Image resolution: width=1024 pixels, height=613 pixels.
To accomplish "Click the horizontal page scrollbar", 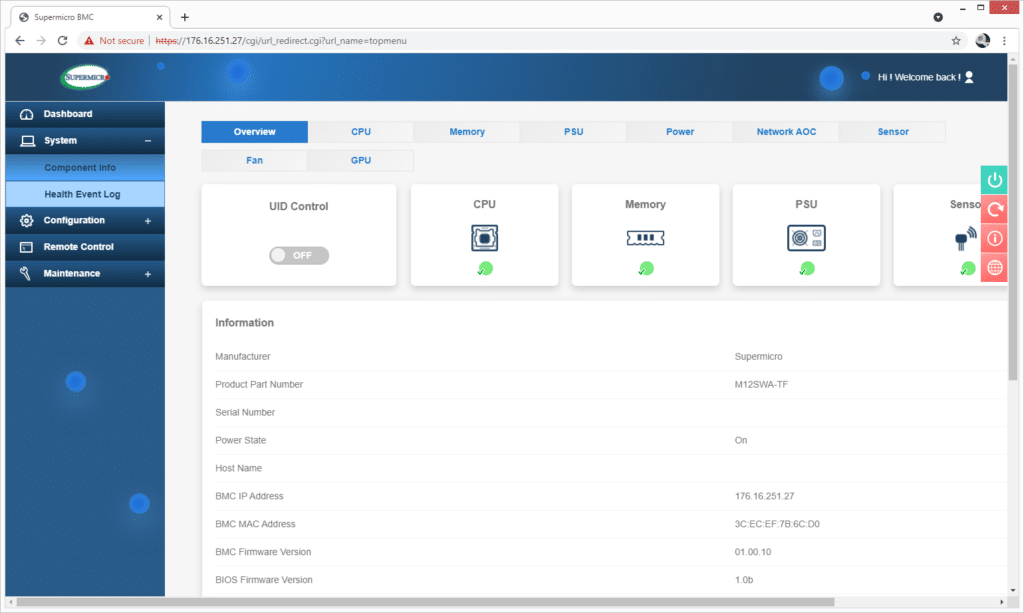I will (x=425, y=602).
